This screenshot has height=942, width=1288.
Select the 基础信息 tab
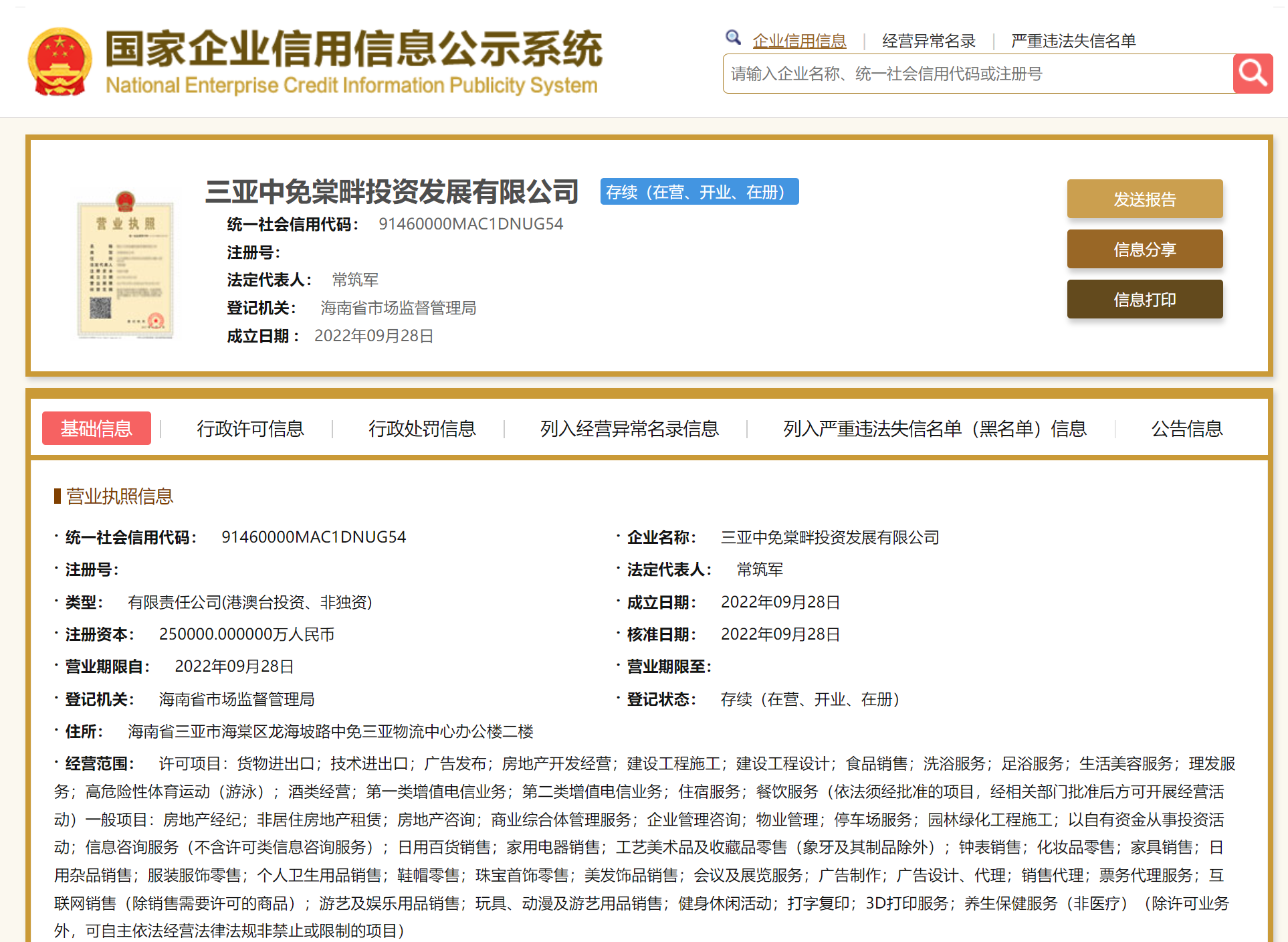point(96,428)
